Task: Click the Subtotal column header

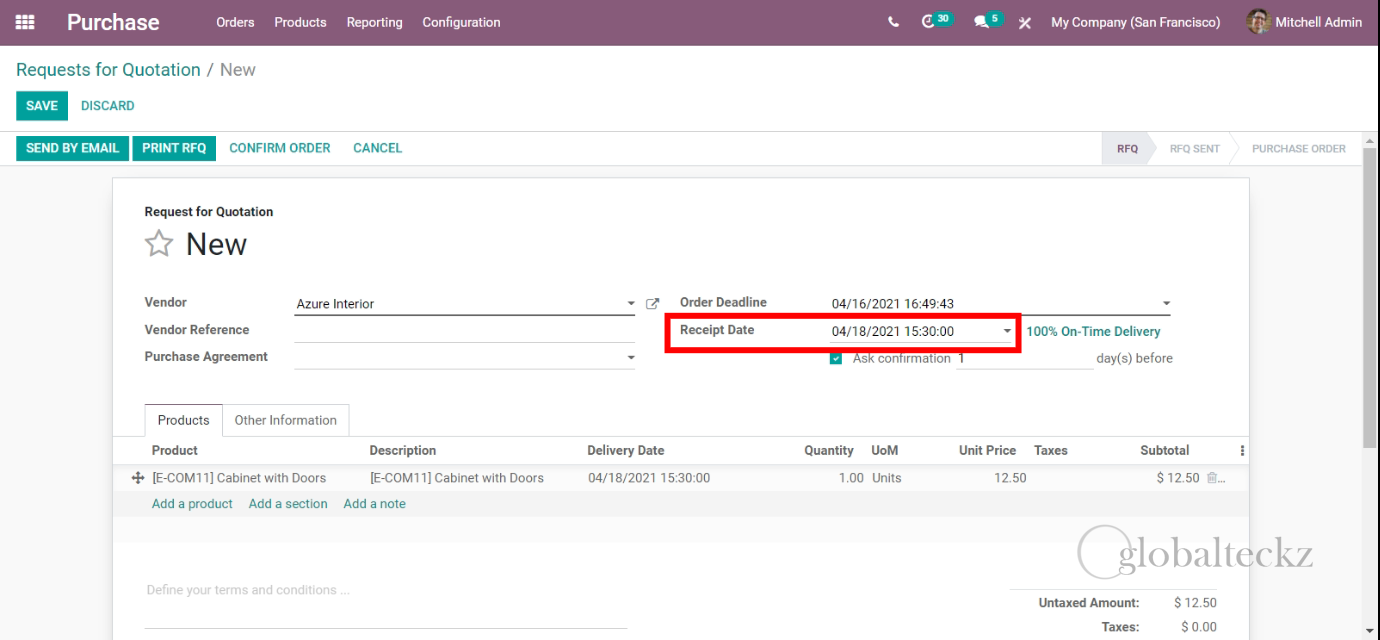Action: tap(1164, 451)
